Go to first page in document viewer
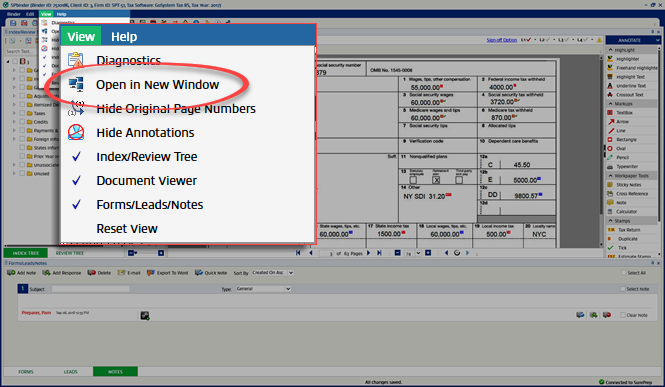 point(298,253)
